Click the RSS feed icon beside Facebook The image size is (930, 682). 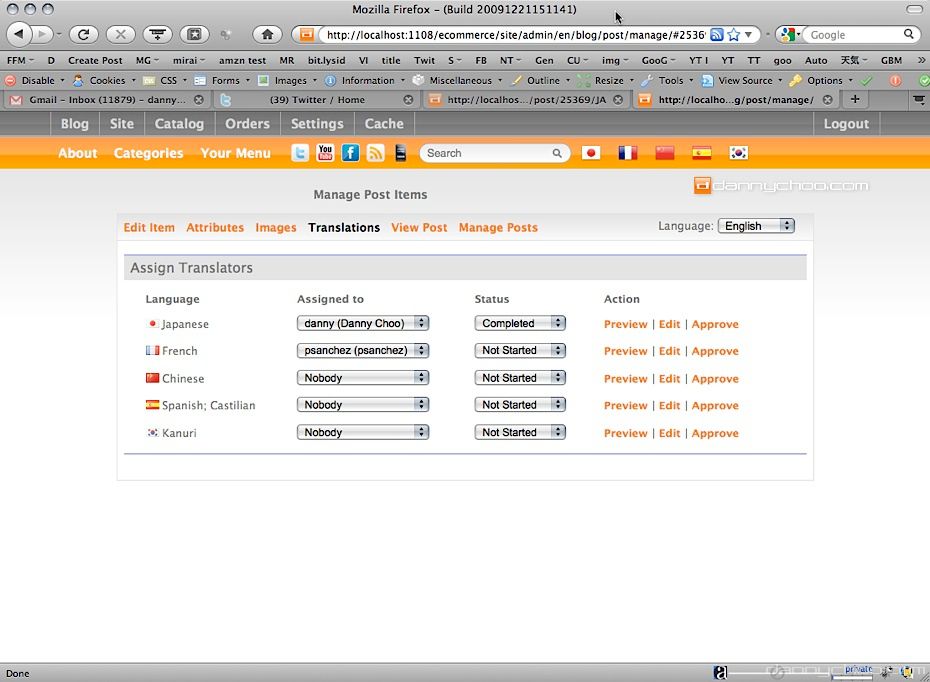375,153
